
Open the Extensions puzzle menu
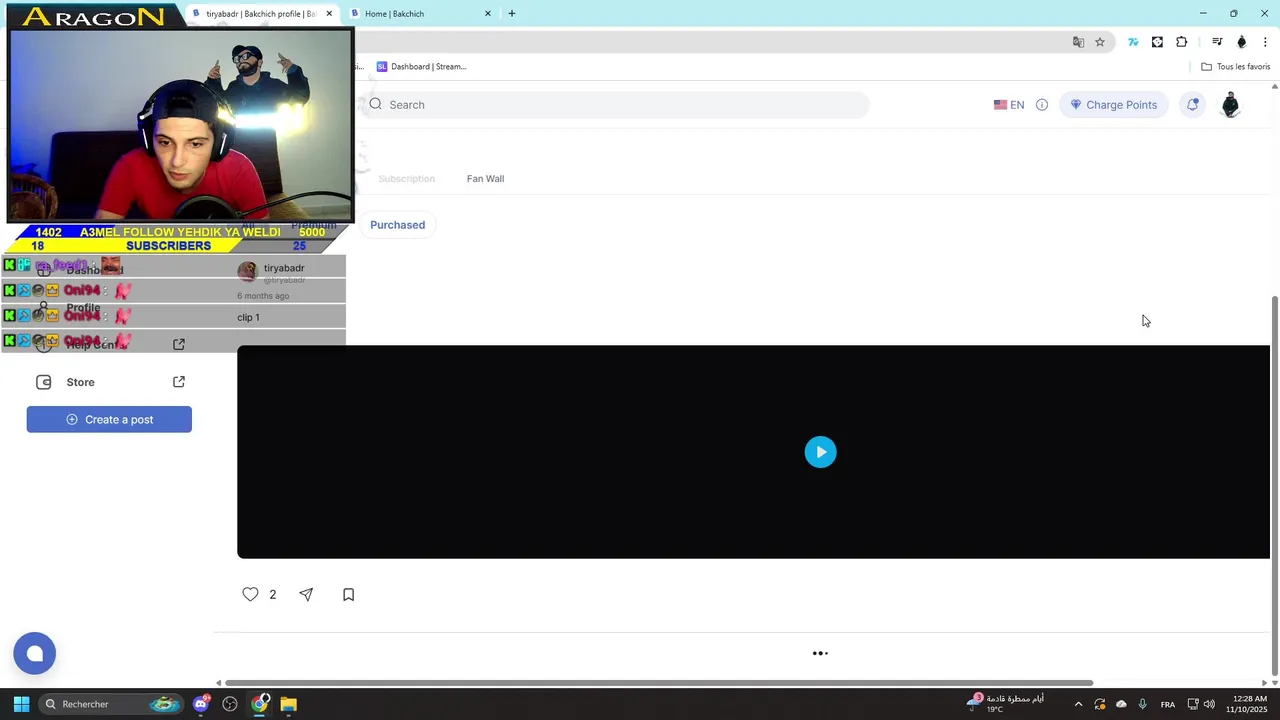1182,42
